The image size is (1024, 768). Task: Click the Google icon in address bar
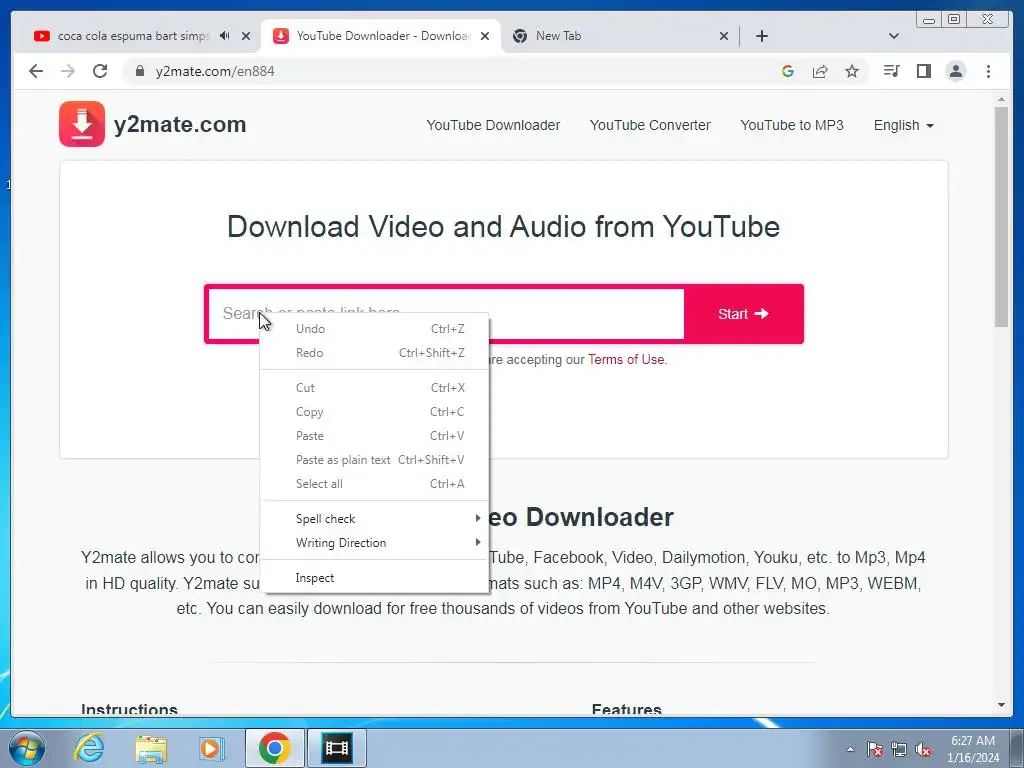[x=788, y=71]
